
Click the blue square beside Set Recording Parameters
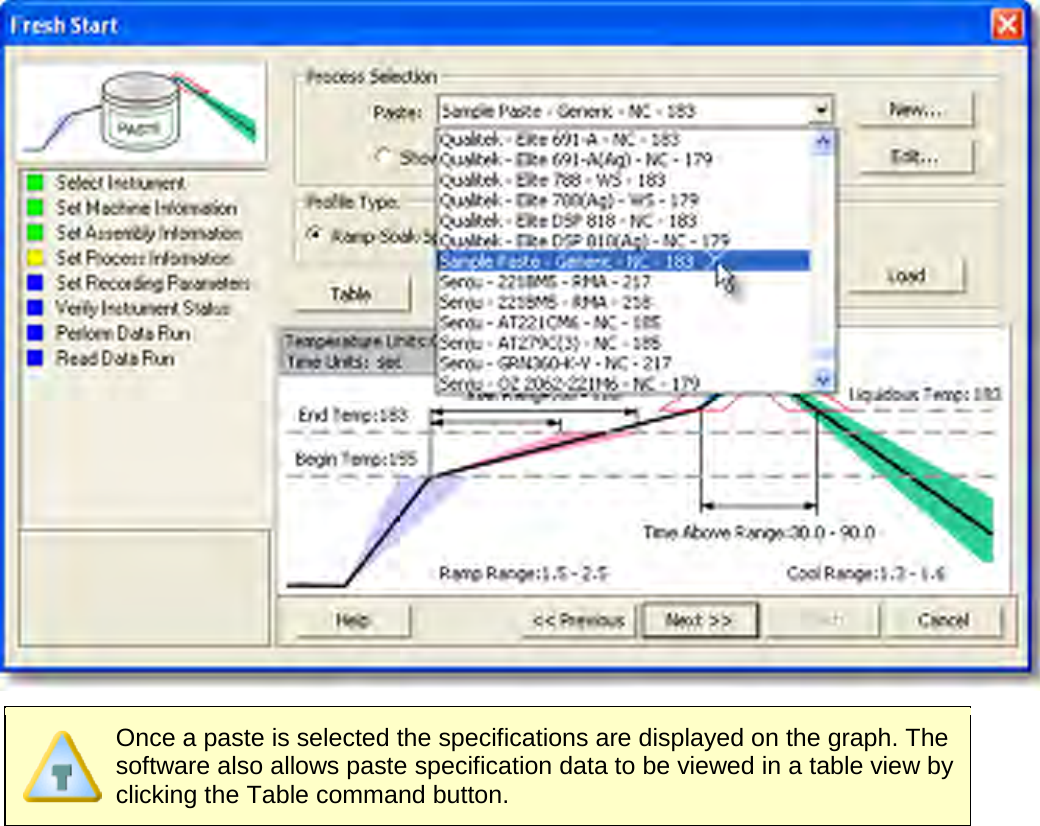coord(35,283)
